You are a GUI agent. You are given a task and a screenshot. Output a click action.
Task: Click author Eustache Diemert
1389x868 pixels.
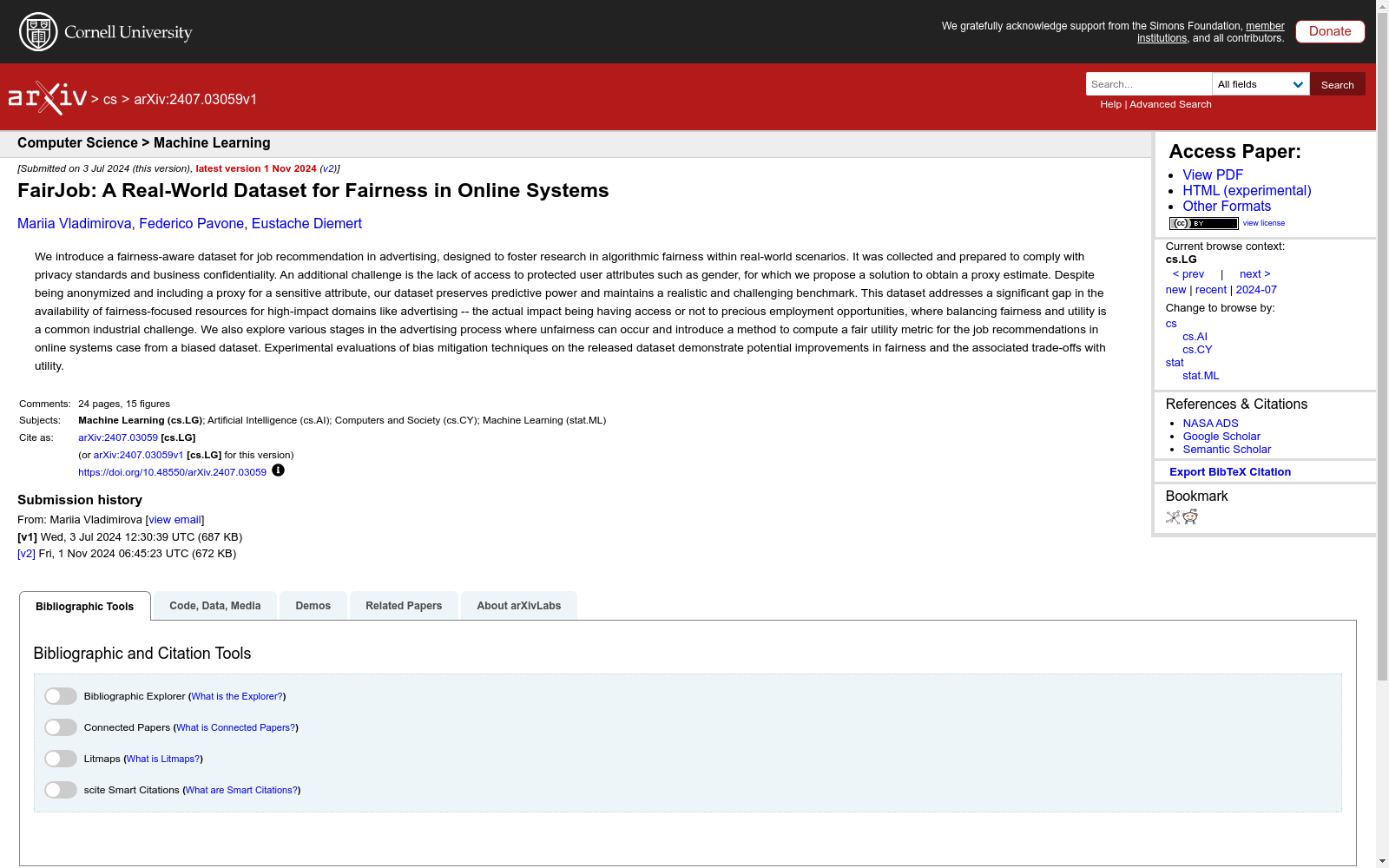pyautogui.click(x=306, y=223)
